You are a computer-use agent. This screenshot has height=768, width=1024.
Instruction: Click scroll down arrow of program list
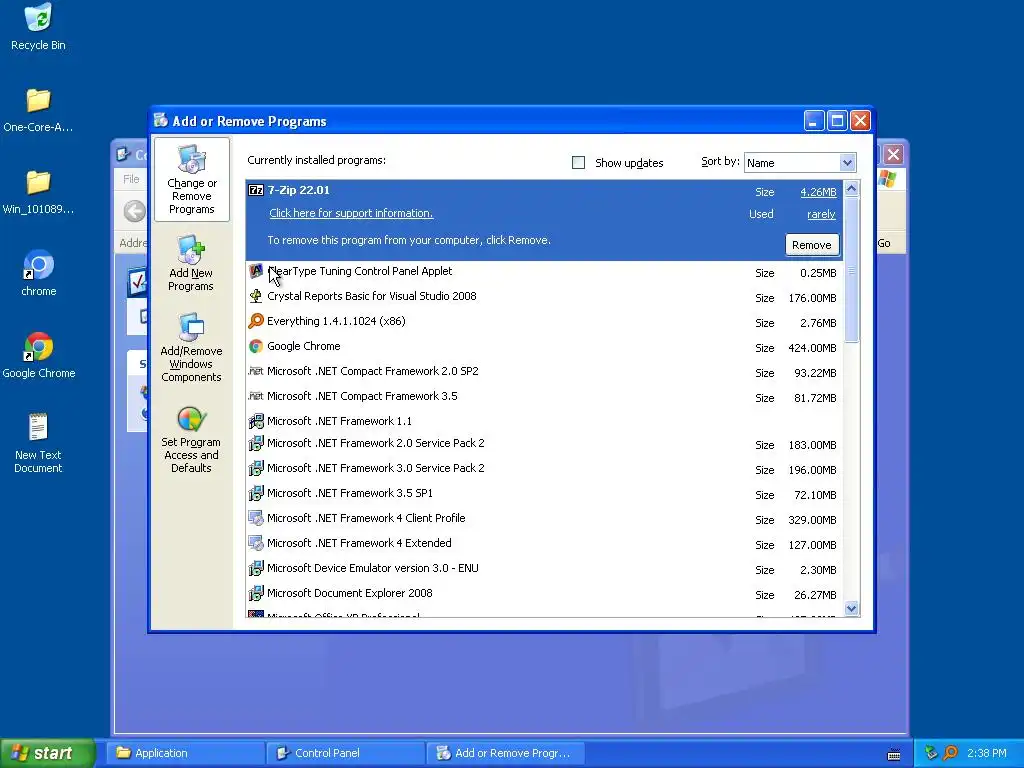(x=851, y=609)
